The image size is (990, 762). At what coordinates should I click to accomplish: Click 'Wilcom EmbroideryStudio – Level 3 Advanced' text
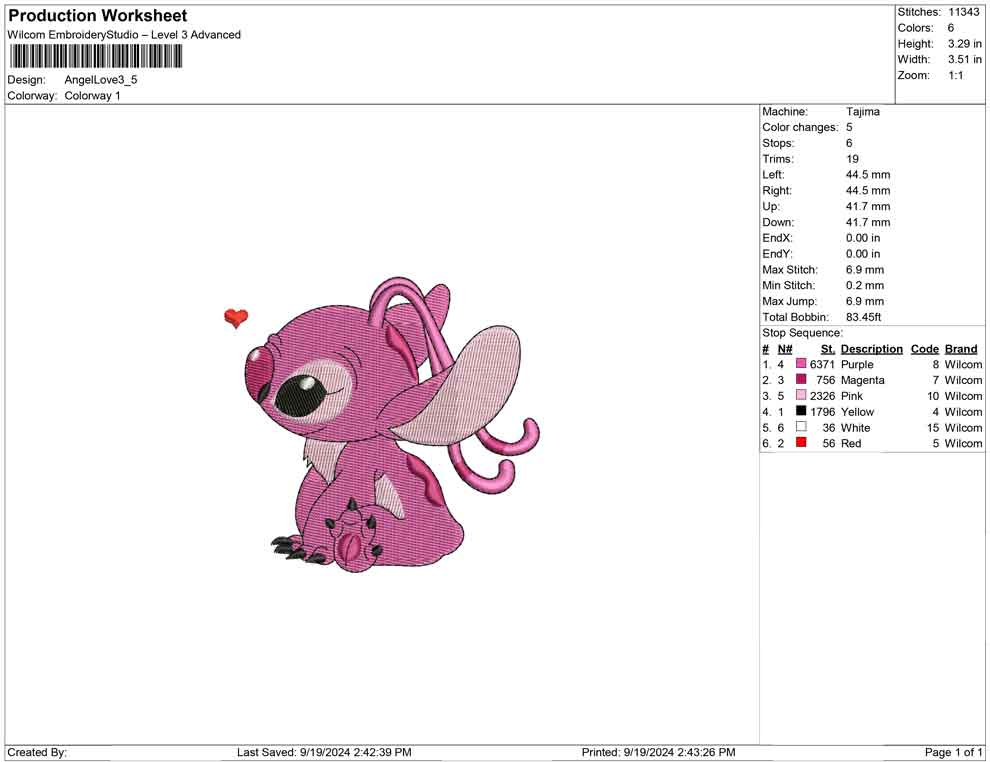point(124,35)
